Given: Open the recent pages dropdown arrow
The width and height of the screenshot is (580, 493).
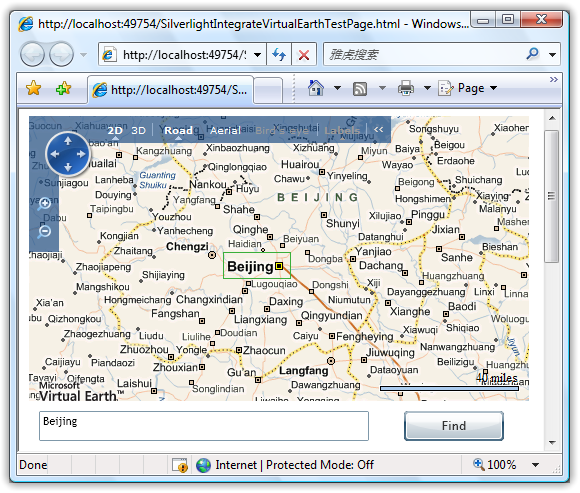Looking at the screenshot, I should click(x=84, y=55).
